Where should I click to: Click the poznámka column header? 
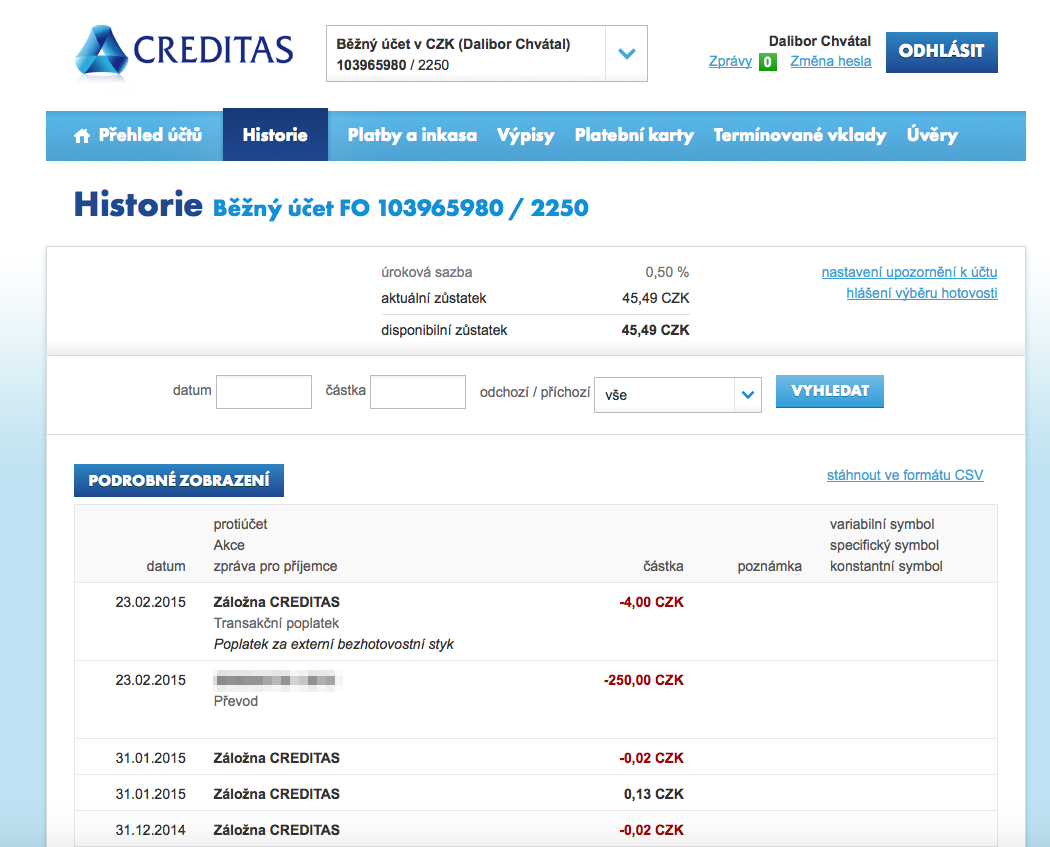pos(769,566)
